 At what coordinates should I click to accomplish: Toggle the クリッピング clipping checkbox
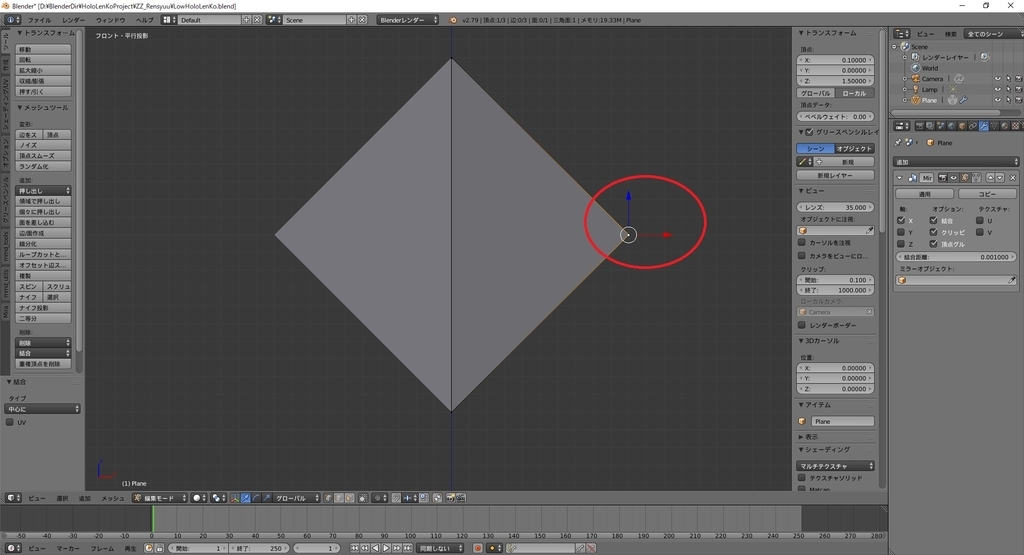coord(933,232)
